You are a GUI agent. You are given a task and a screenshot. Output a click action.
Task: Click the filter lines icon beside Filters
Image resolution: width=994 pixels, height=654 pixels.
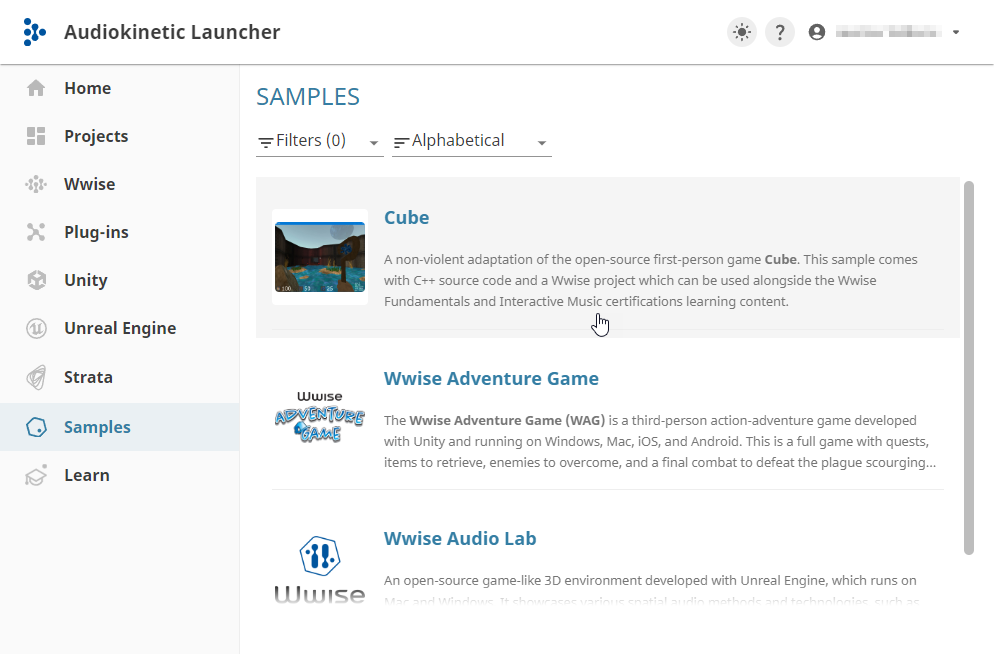[266, 143]
